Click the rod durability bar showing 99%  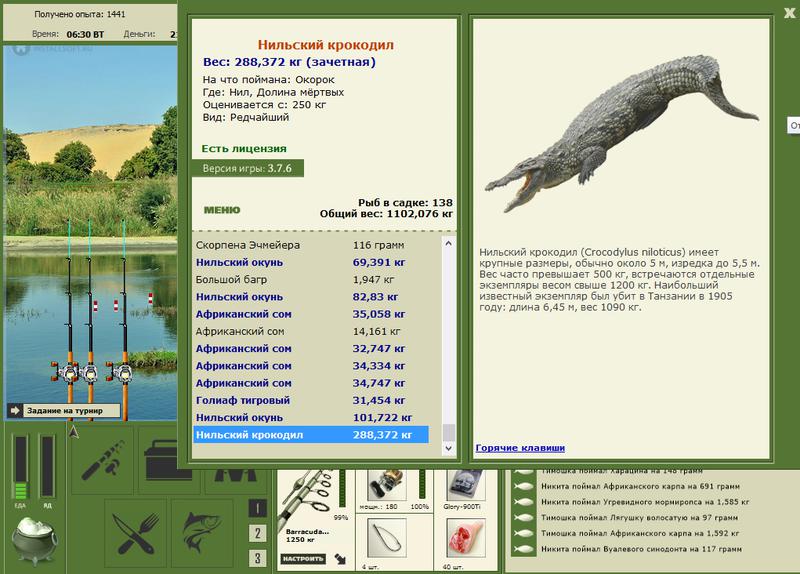coord(342,490)
